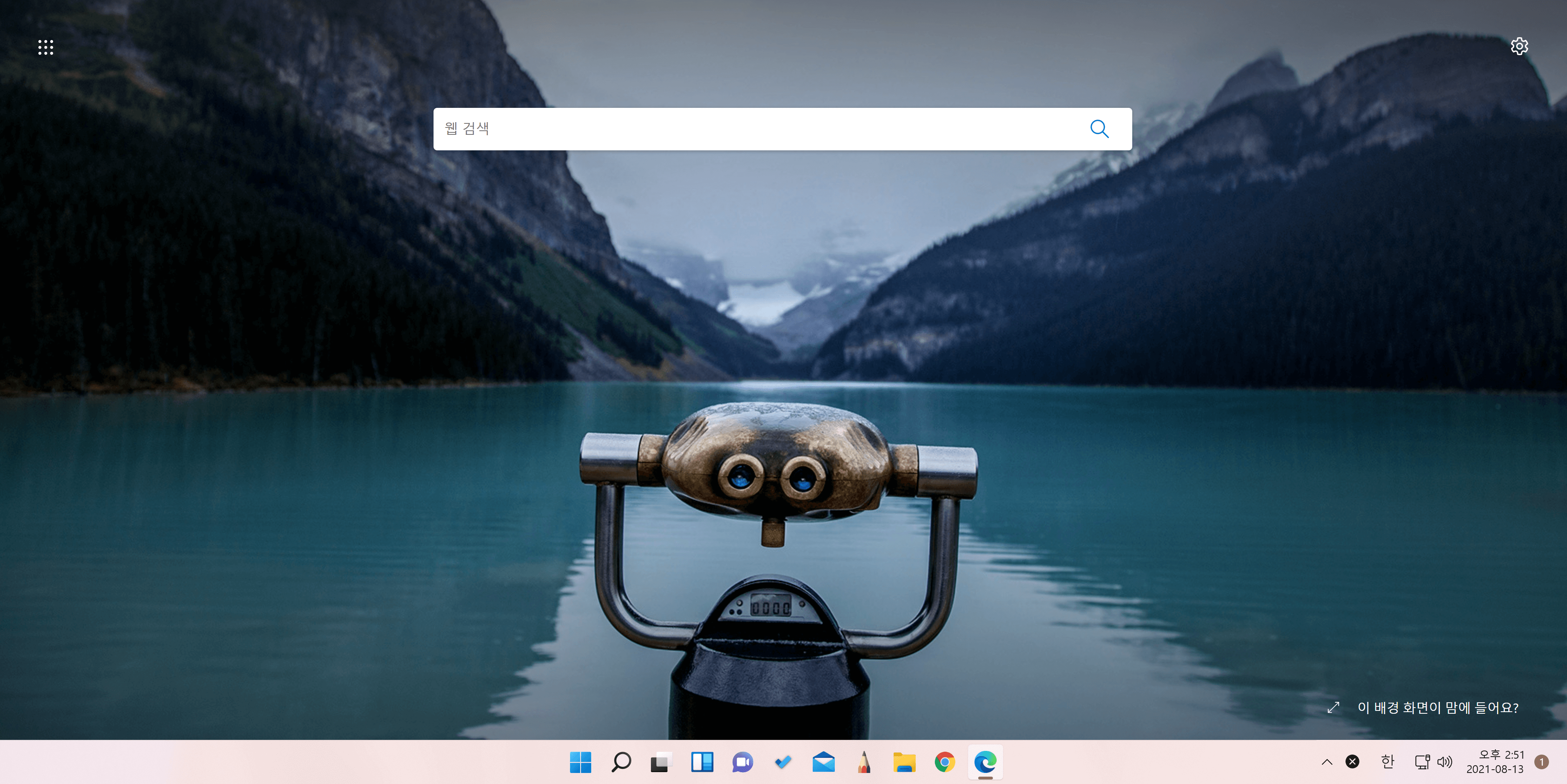Open Mail app on taskbar

tap(823, 762)
